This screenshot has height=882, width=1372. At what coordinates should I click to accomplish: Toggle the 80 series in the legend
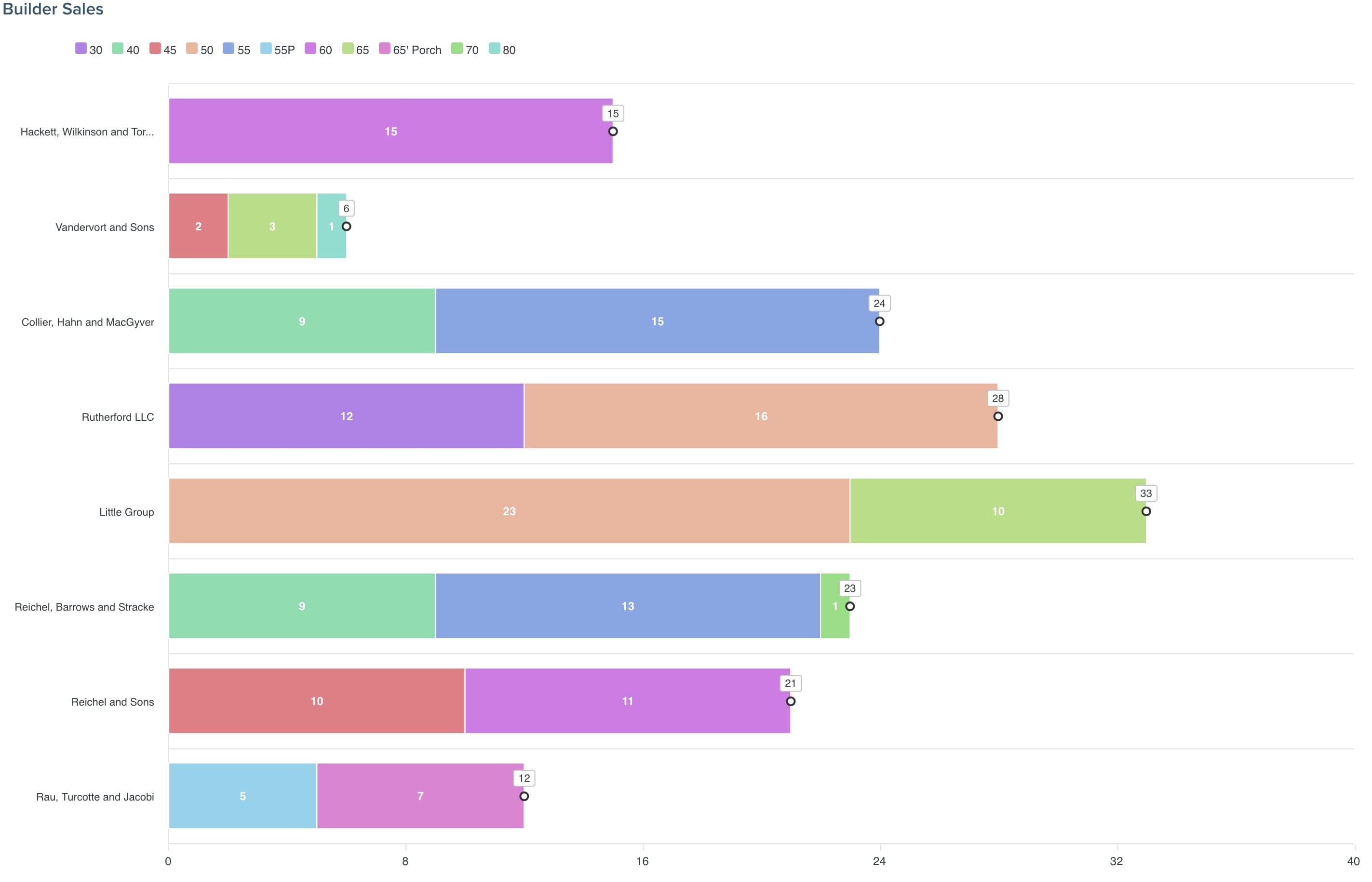[x=509, y=50]
